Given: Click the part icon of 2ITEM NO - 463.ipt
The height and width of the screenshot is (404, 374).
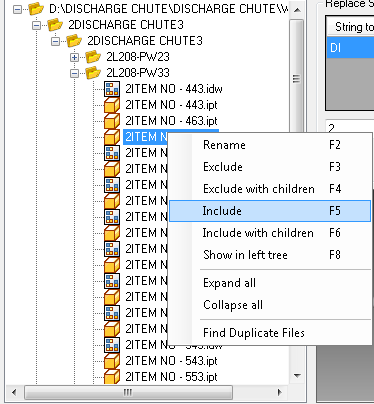Looking at the screenshot, I should tap(112, 121).
